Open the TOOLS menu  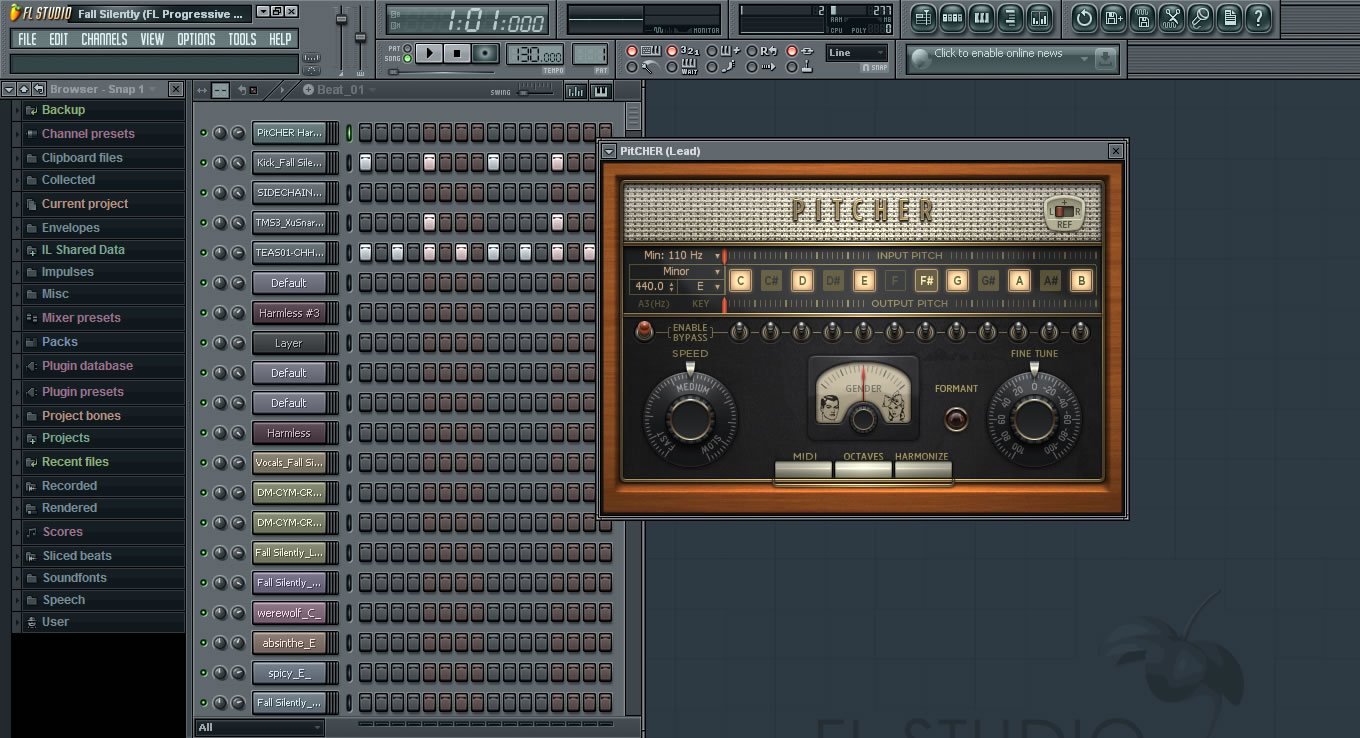[242, 39]
